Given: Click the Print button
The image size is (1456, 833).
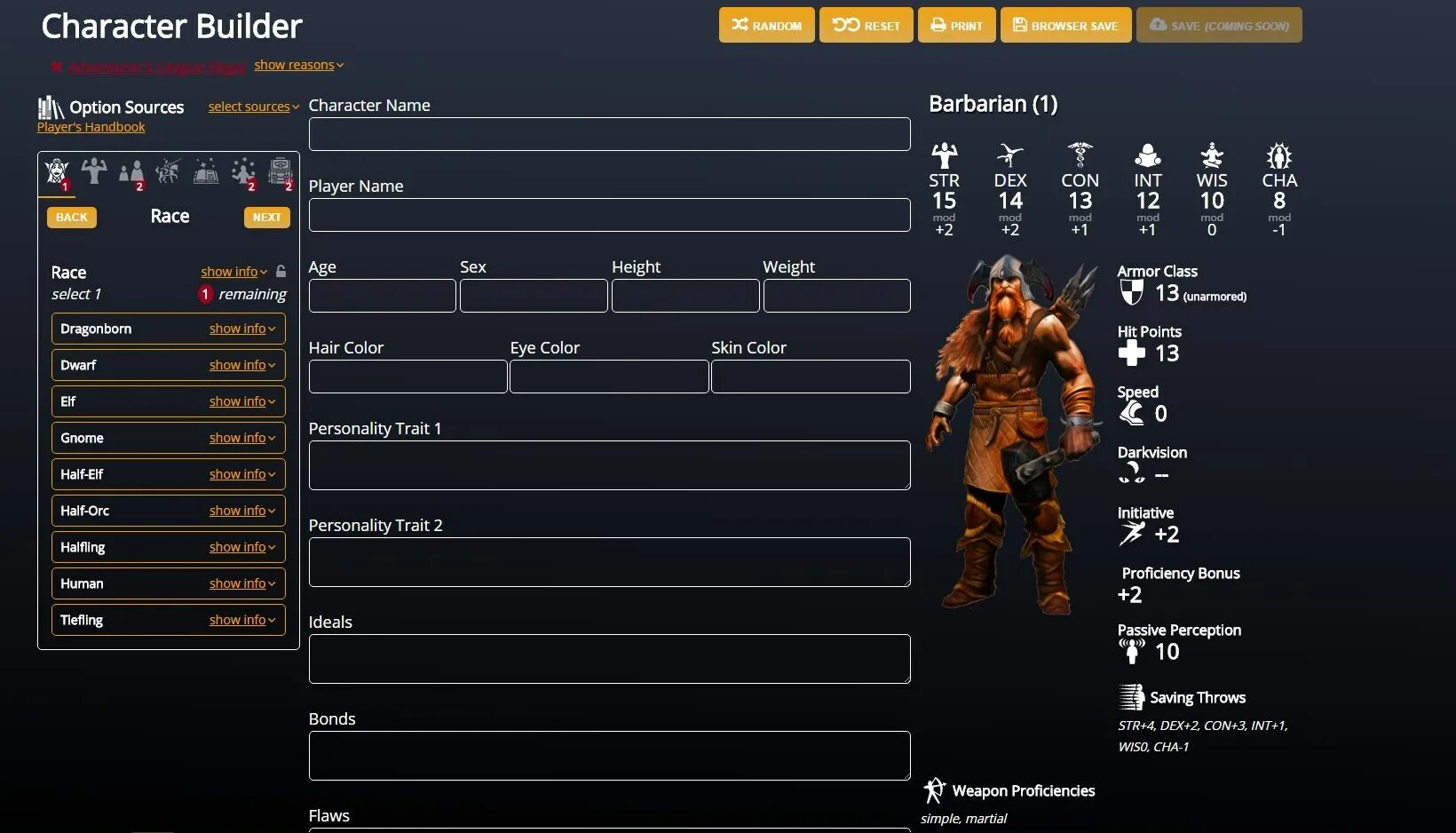Looking at the screenshot, I should pos(957,25).
